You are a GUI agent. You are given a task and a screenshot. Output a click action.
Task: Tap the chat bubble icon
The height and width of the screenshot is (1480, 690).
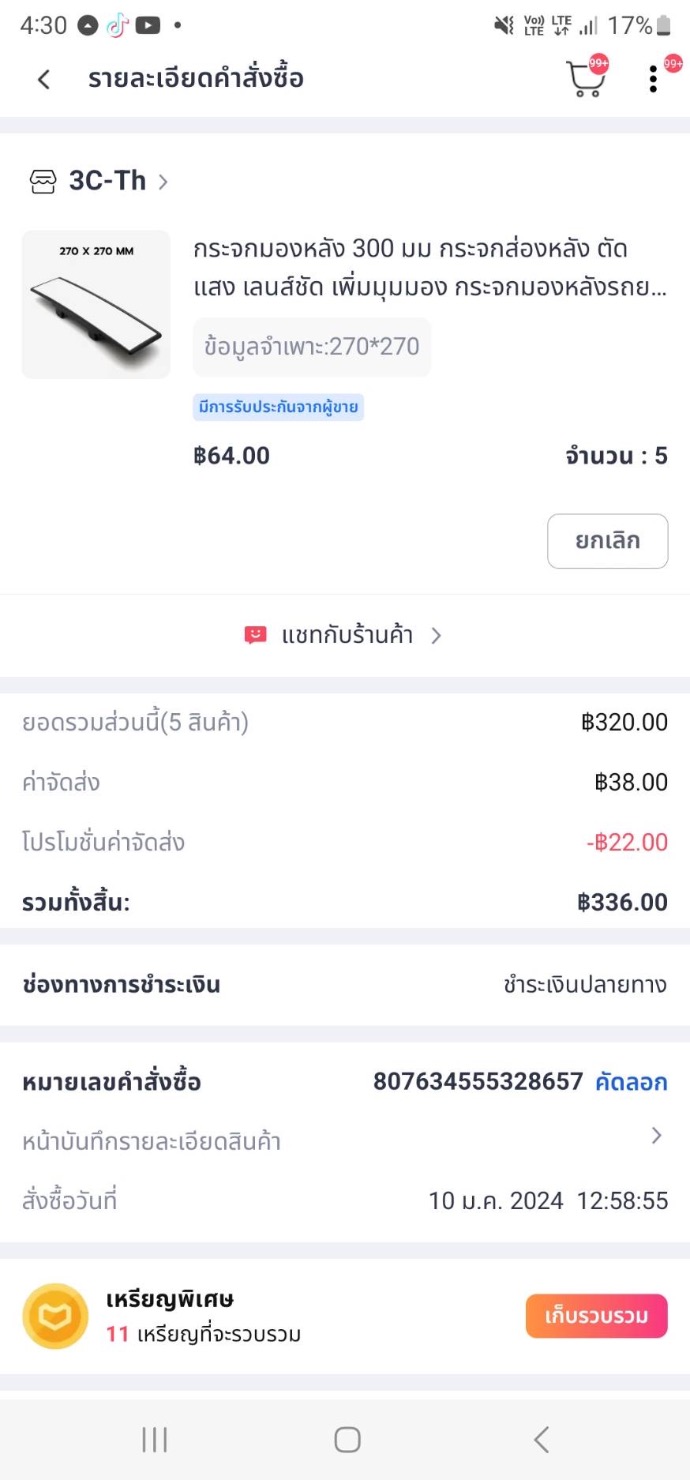(x=256, y=635)
